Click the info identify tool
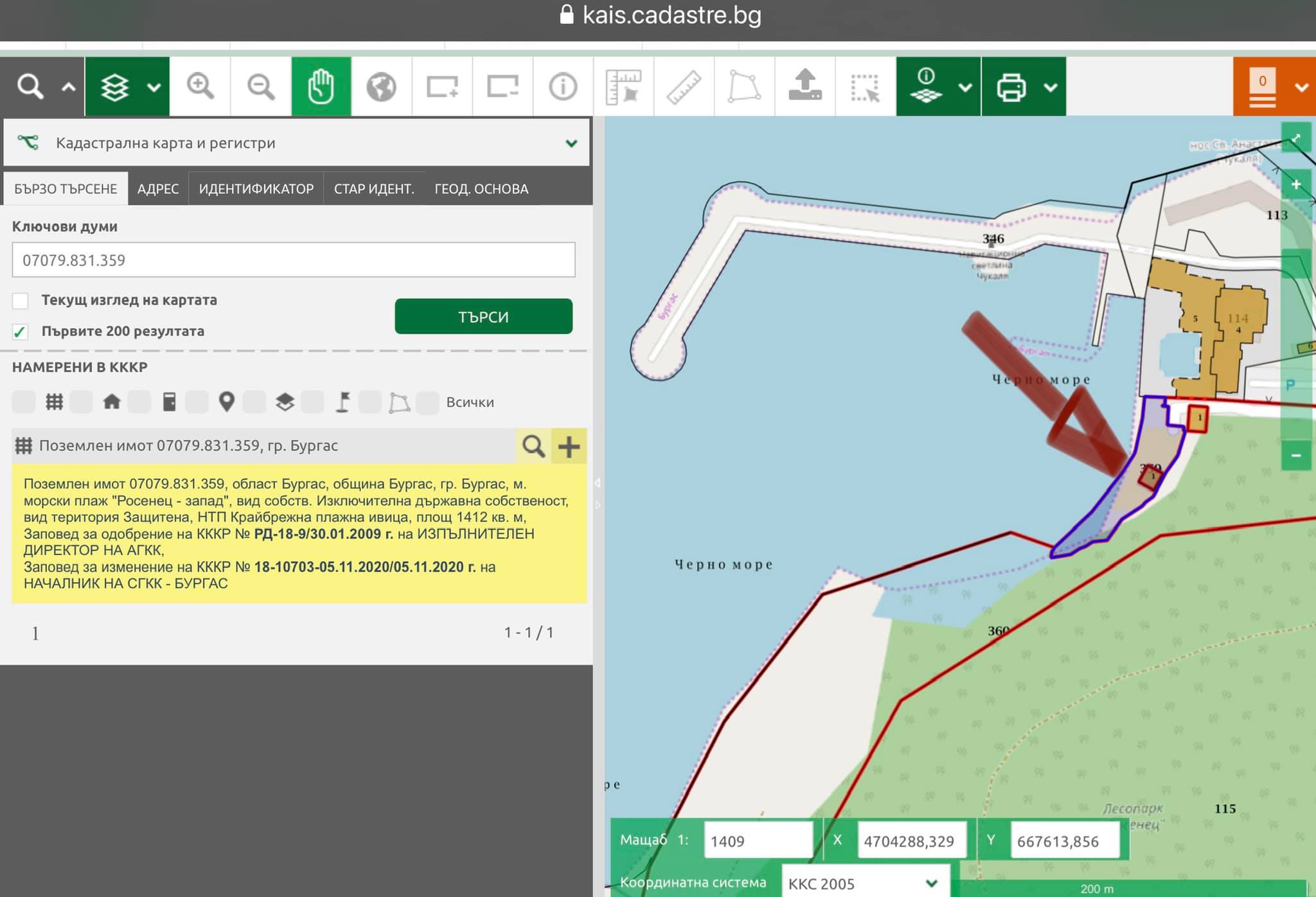1316x897 pixels. 563,87
